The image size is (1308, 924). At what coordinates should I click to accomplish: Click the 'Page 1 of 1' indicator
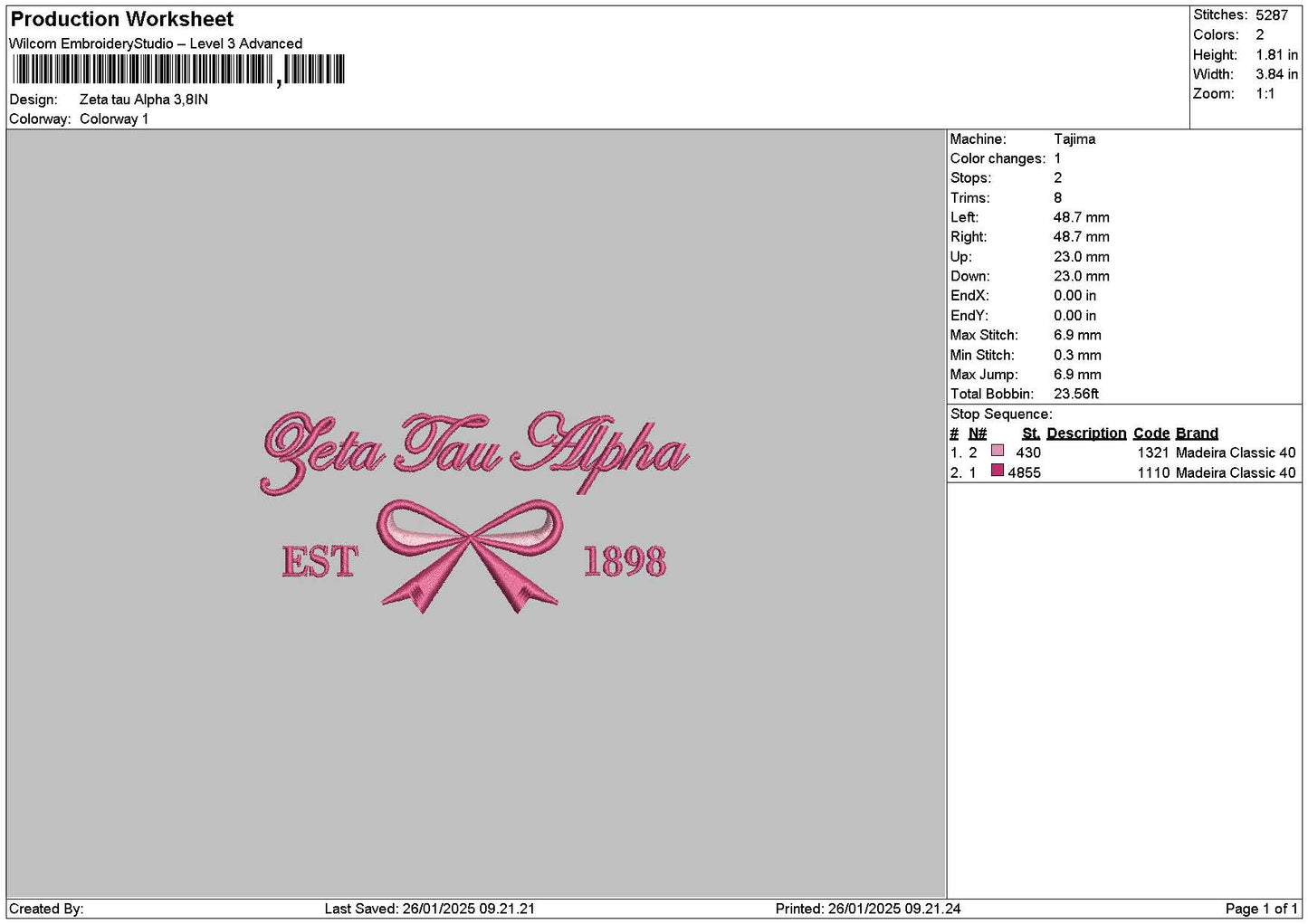[x=1261, y=909]
